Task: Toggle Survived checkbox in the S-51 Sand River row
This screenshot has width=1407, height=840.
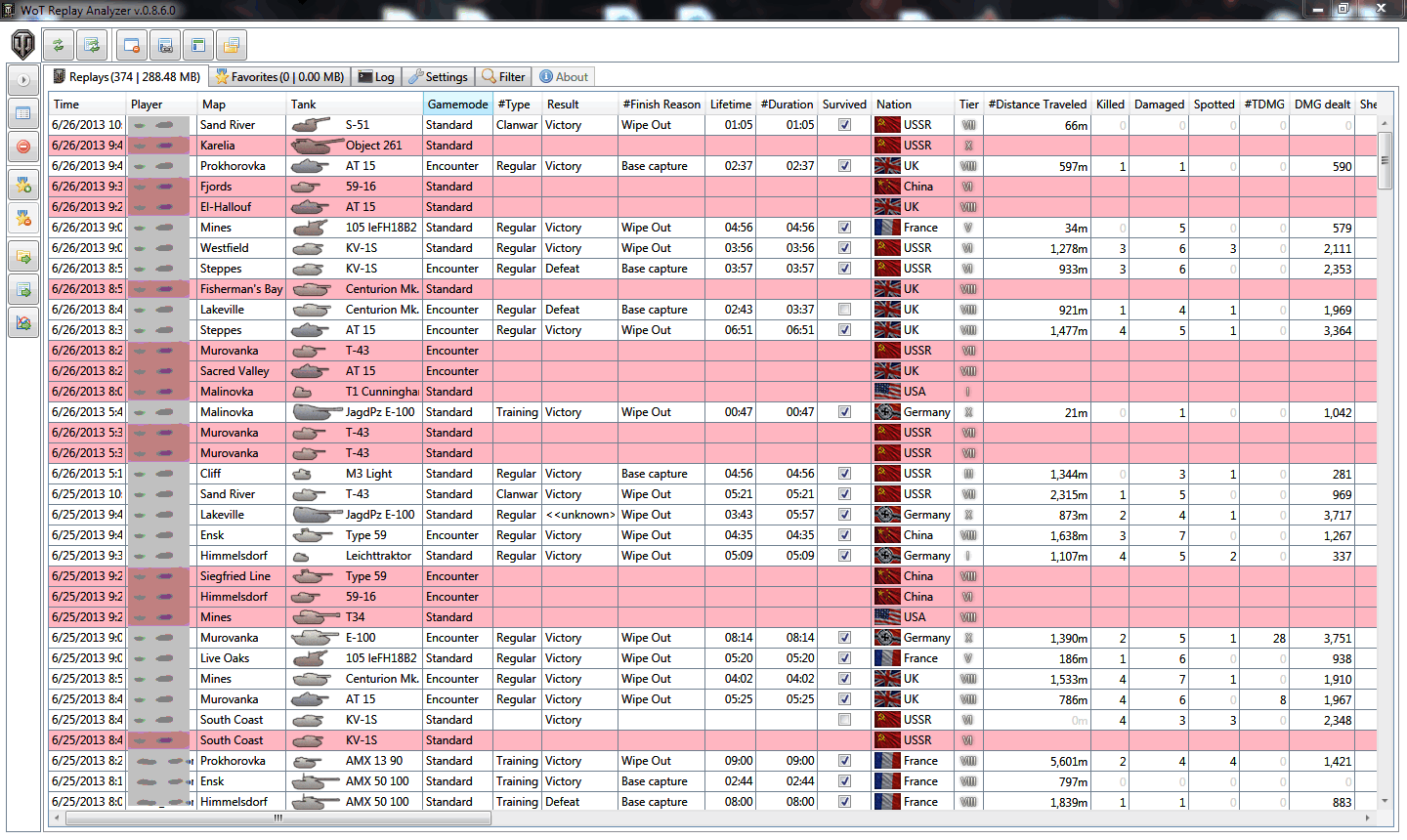Action: tap(844, 125)
